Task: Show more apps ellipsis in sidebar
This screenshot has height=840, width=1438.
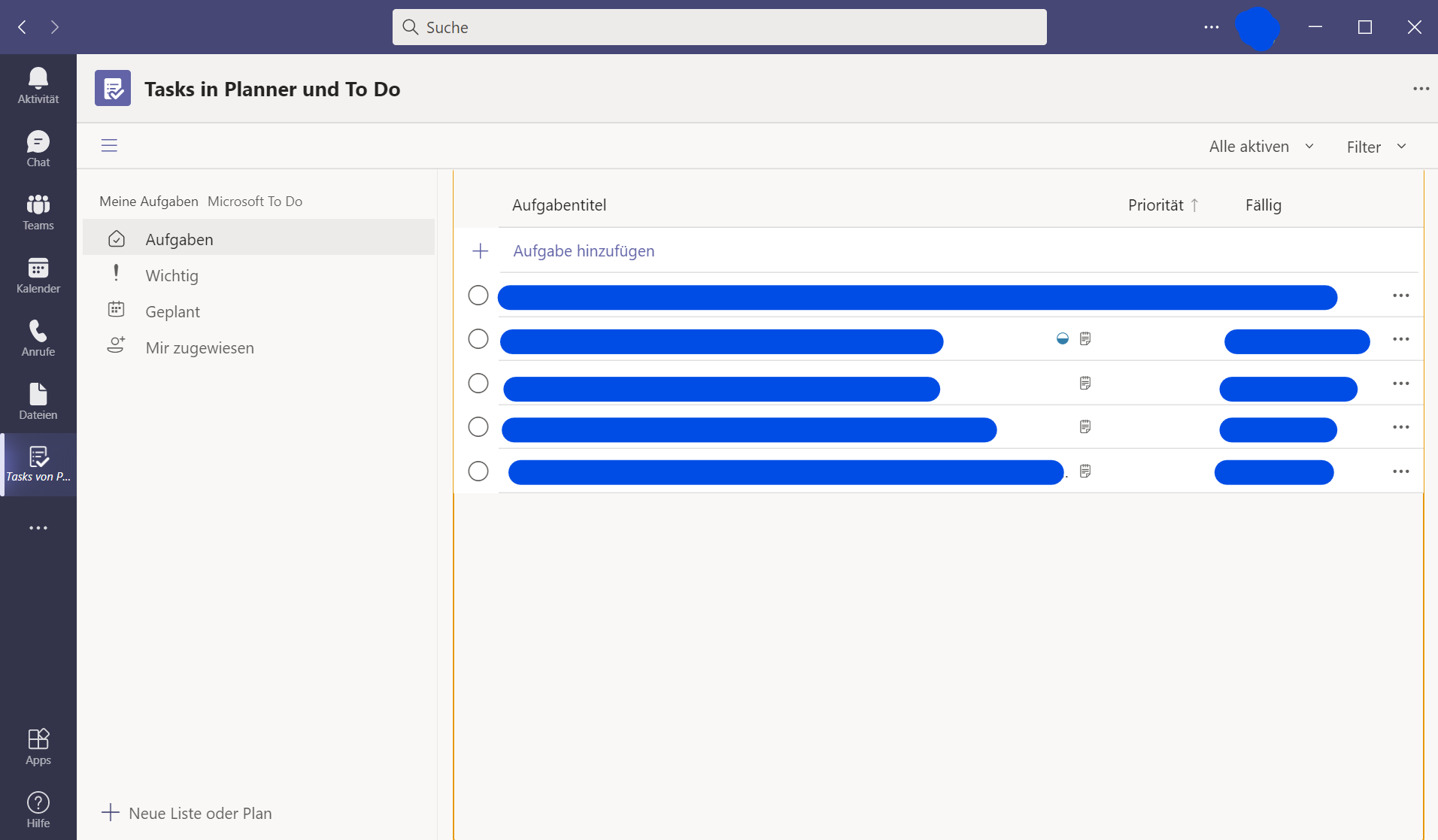Action: point(38,528)
